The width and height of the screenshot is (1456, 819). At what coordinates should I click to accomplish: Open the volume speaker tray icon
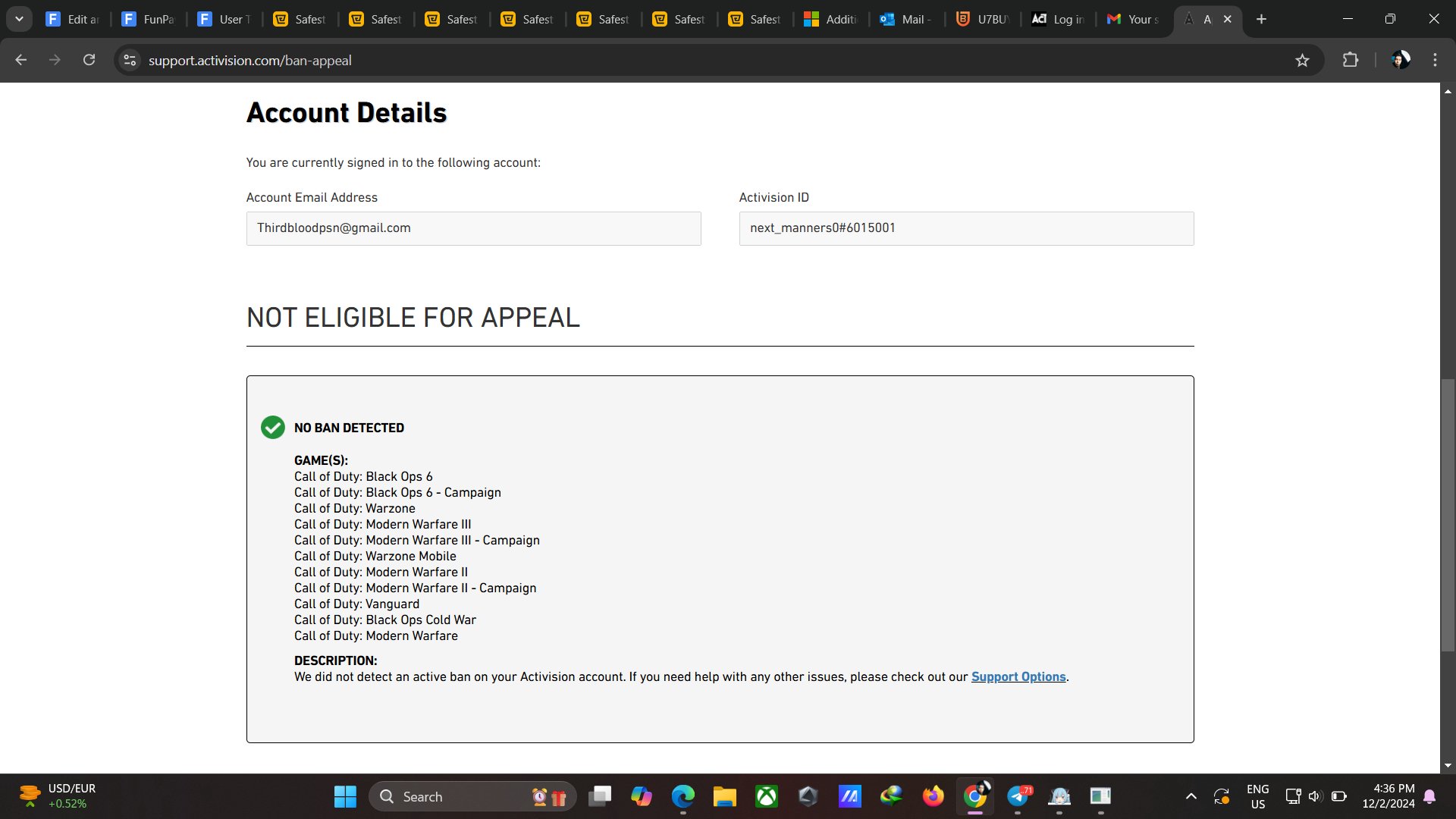1315,796
